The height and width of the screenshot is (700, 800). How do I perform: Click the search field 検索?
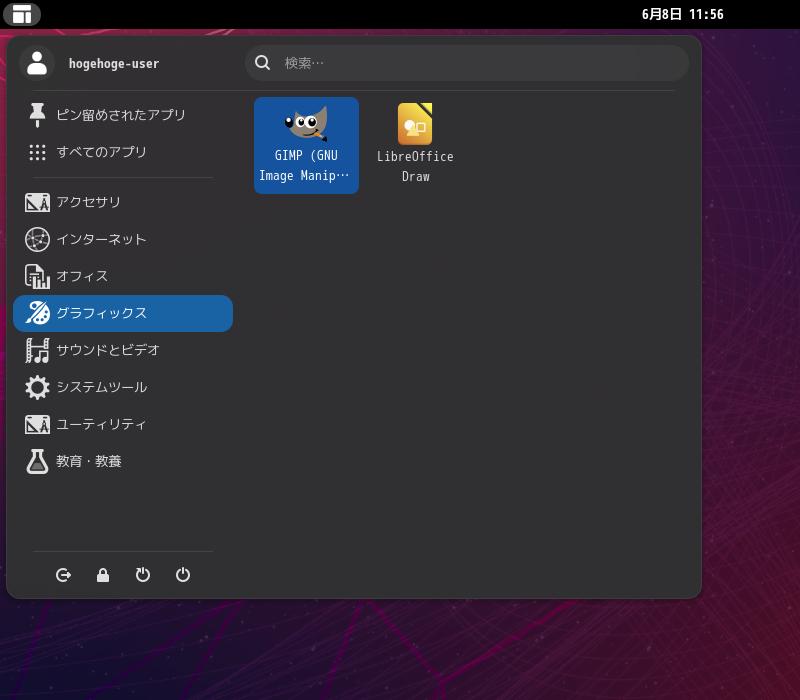tap(467, 63)
